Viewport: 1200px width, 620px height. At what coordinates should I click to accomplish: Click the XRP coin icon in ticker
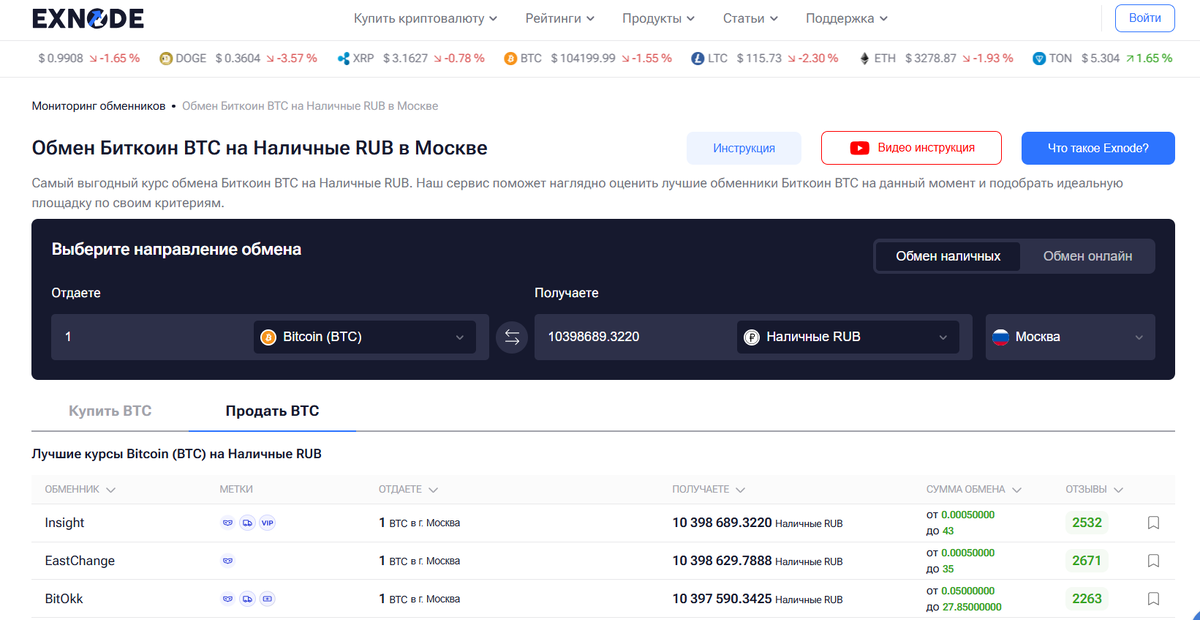point(344,59)
